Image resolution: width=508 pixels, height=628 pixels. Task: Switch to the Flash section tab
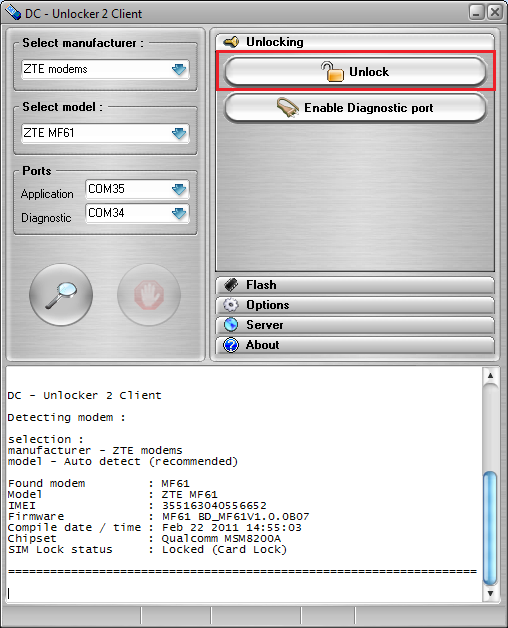pos(355,285)
